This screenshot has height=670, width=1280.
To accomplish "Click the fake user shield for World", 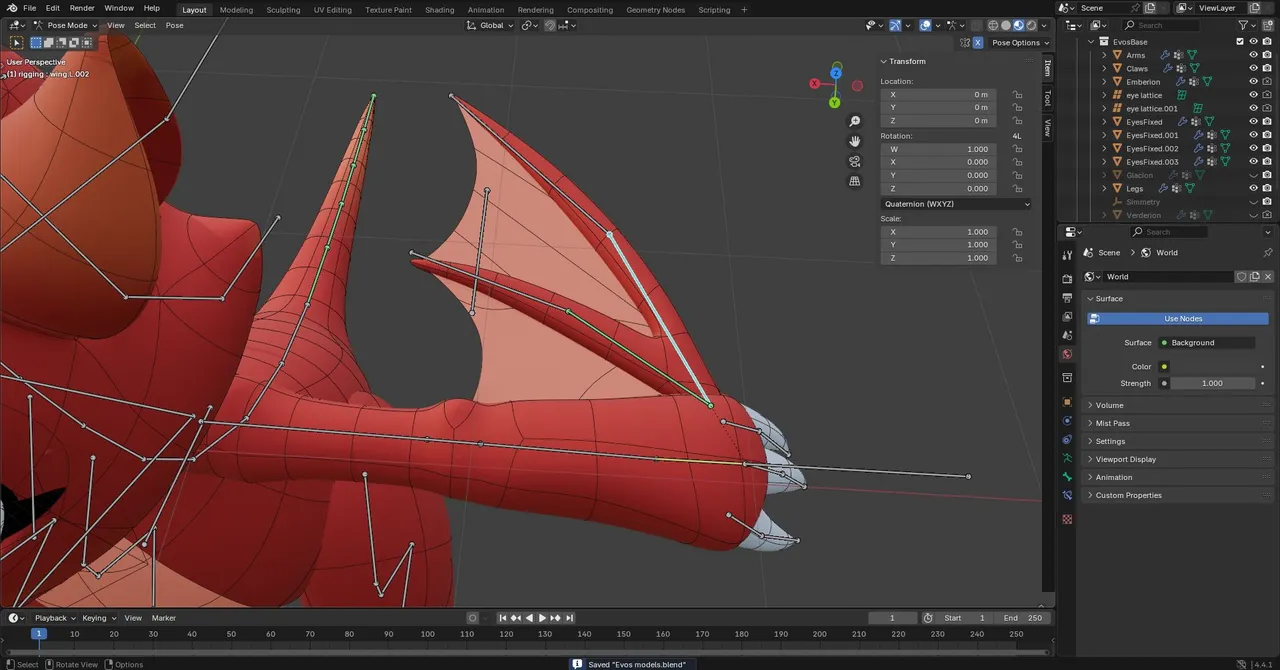I will pos(1241,277).
